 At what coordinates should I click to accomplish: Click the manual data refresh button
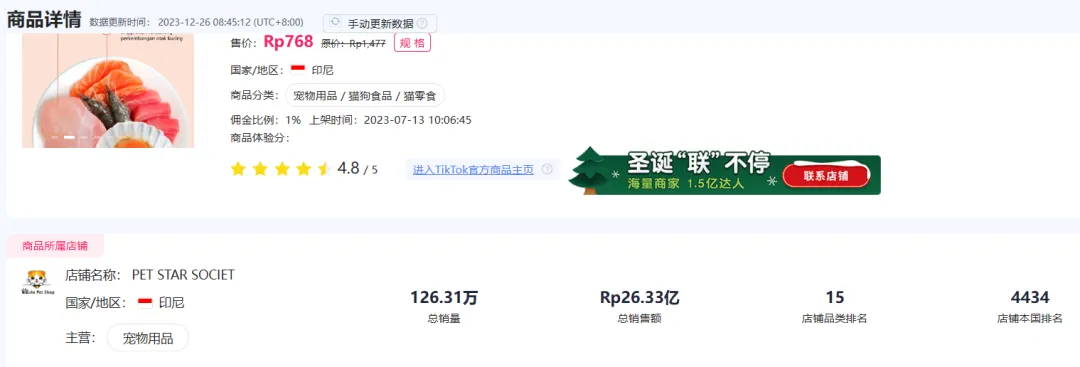[380, 23]
